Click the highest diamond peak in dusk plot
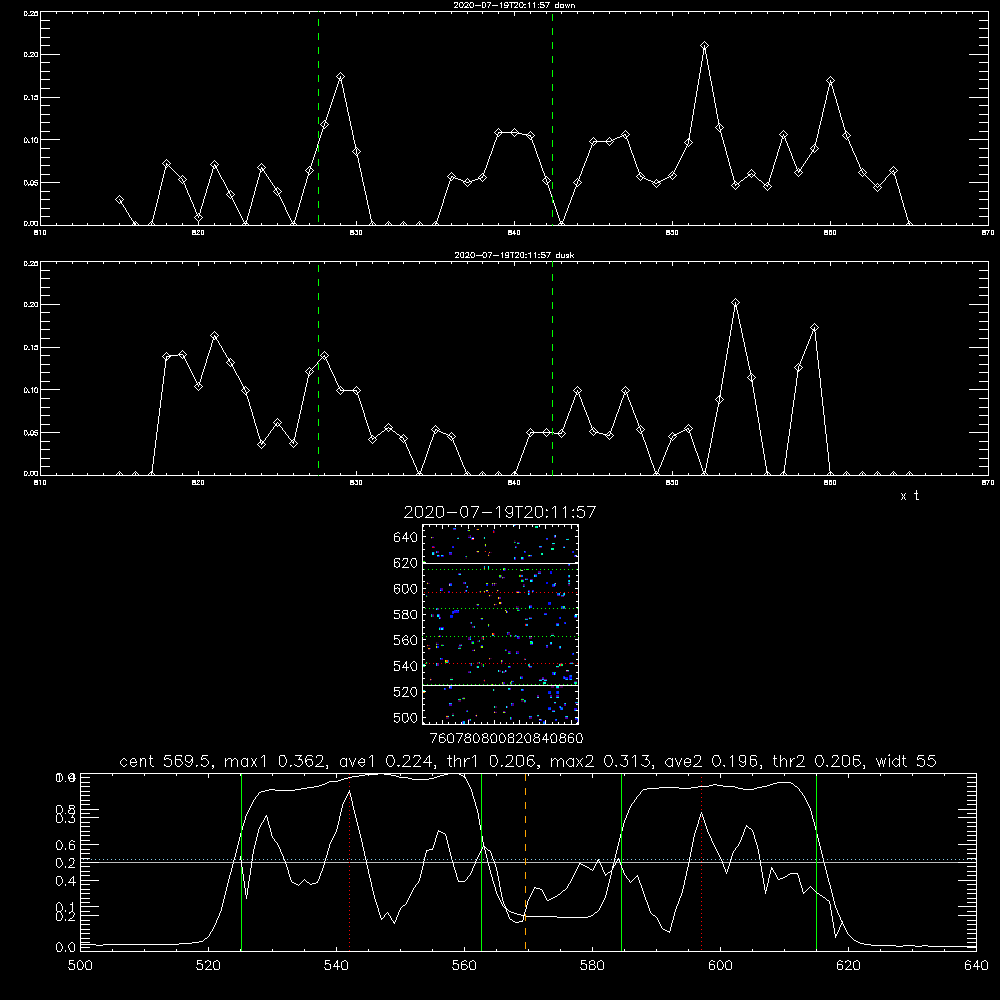Image resolution: width=1000 pixels, height=1000 pixels. [x=735, y=303]
